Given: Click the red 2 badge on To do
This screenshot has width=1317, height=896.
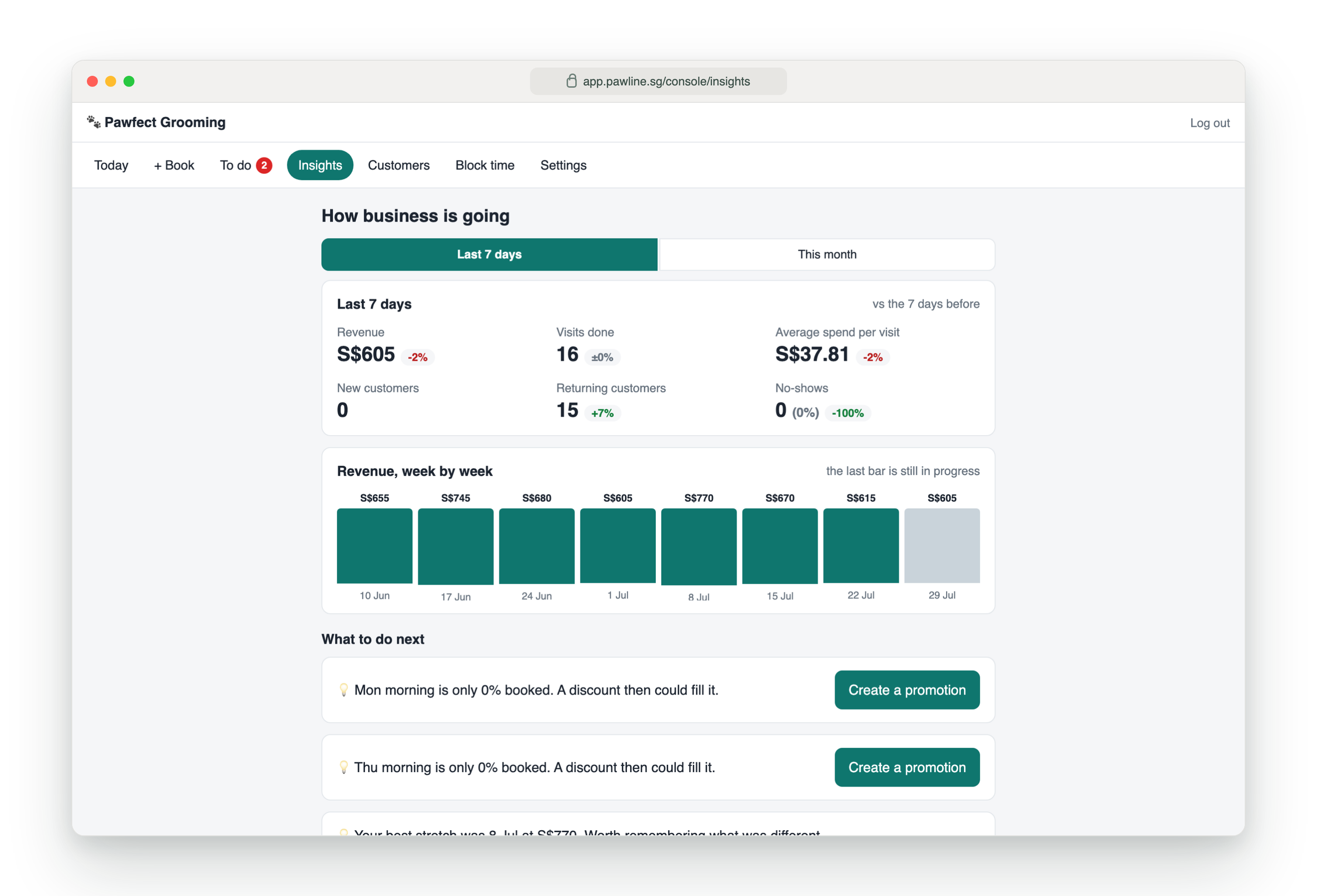Looking at the screenshot, I should tap(263, 165).
